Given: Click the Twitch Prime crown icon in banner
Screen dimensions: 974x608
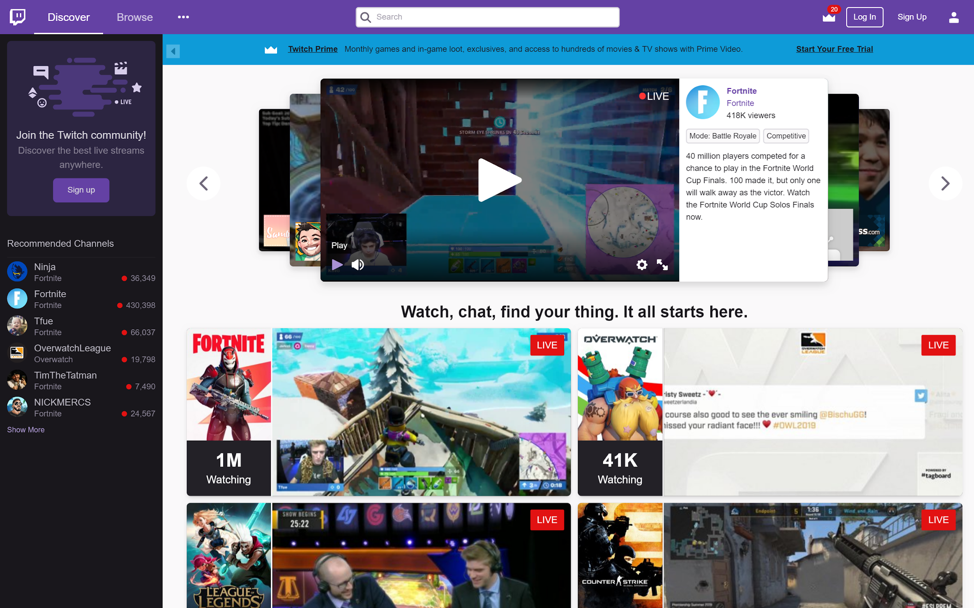Looking at the screenshot, I should [x=271, y=50].
